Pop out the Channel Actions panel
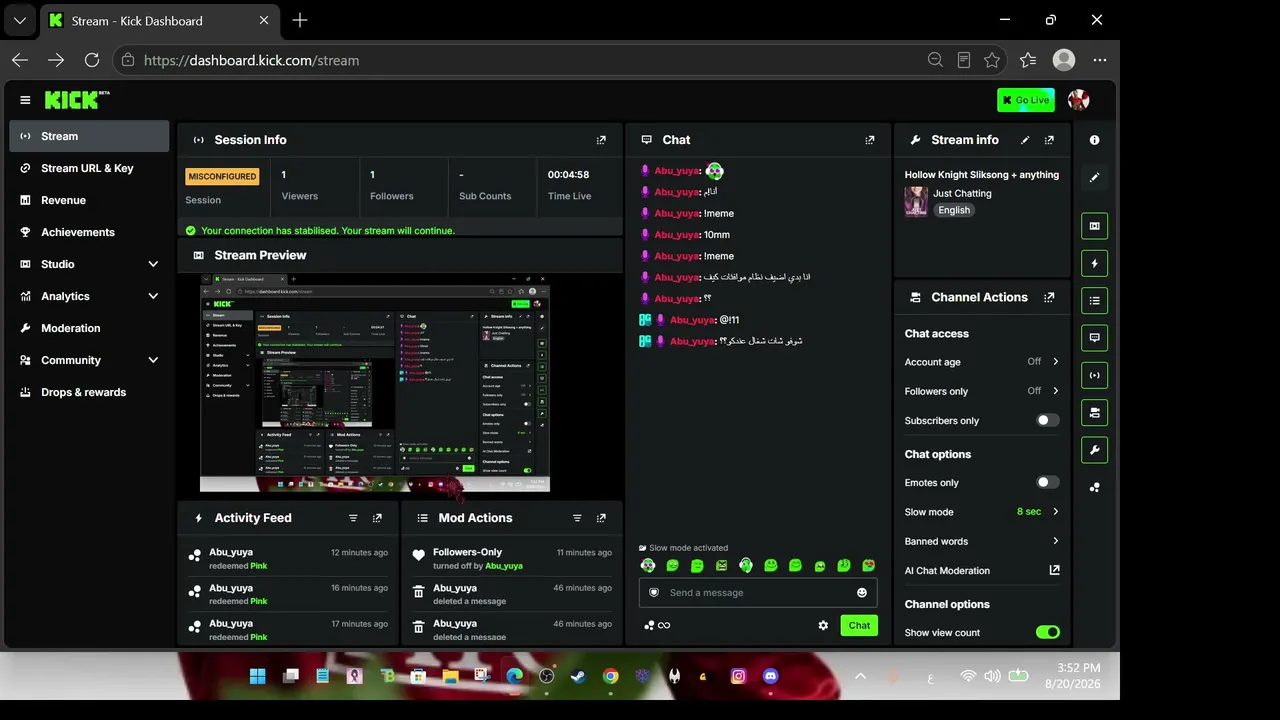This screenshot has height=720, width=1280. (x=1049, y=297)
